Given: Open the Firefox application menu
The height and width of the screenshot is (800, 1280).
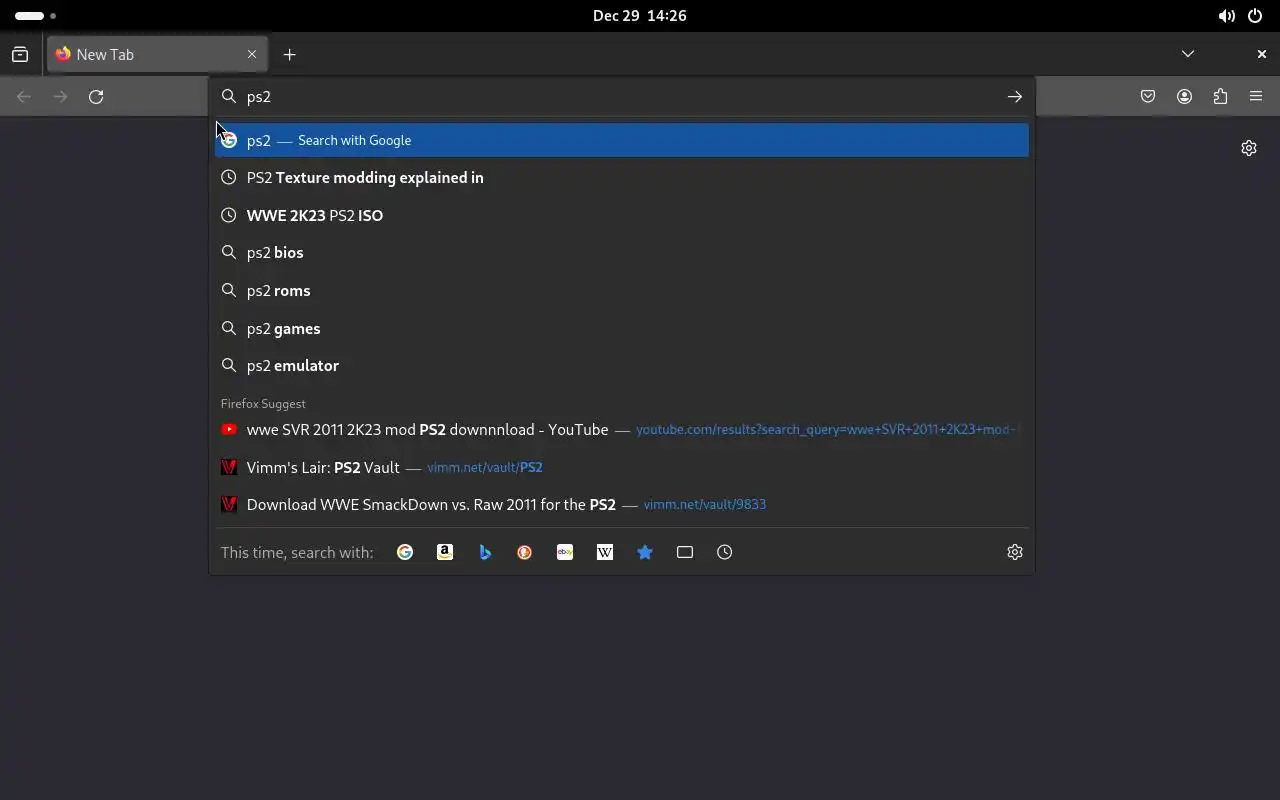Looking at the screenshot, I should click(1256, 97).
